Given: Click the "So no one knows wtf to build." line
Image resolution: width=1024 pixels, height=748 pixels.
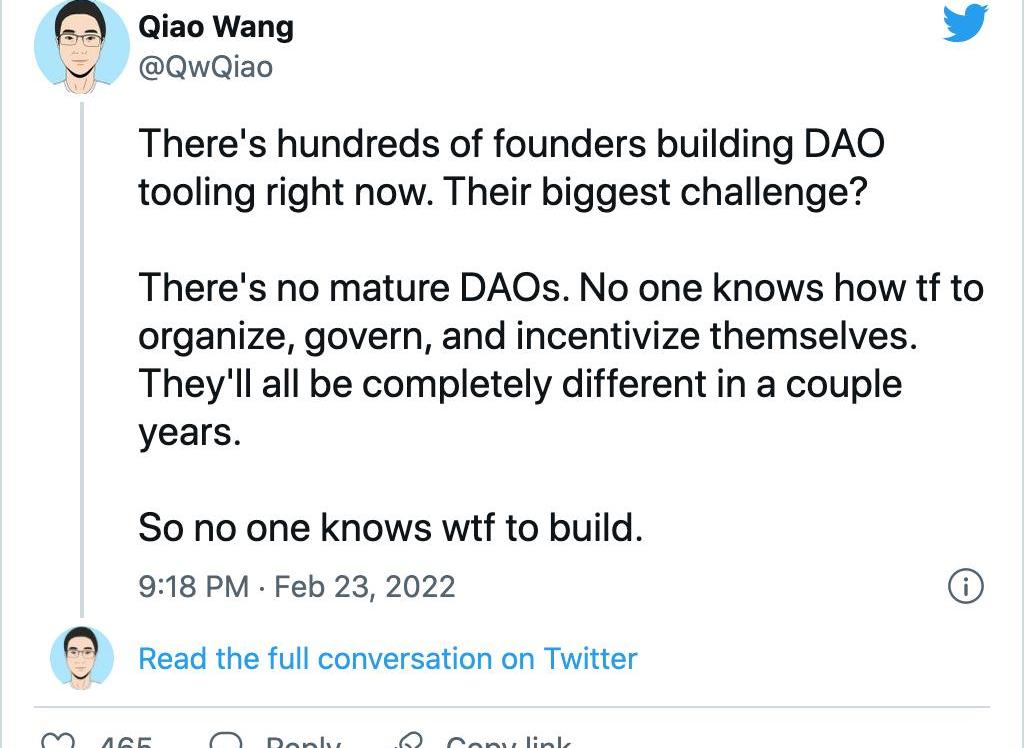Looking at the screenshot, I should click(x=390, y=528).
